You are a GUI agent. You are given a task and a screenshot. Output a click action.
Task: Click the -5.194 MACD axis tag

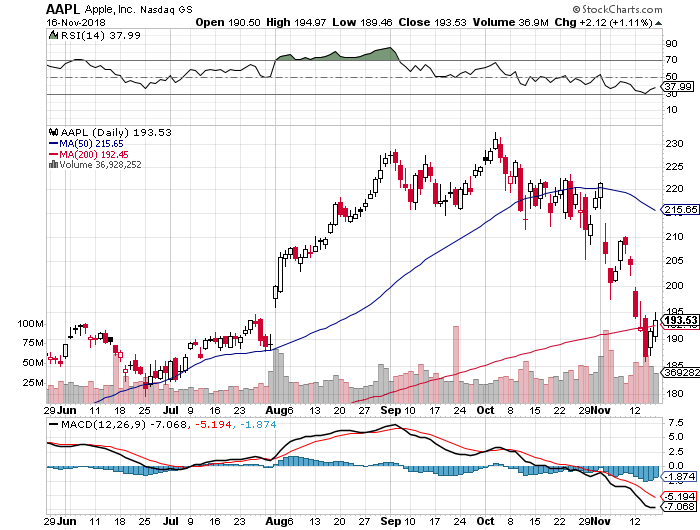click(680, 497)
